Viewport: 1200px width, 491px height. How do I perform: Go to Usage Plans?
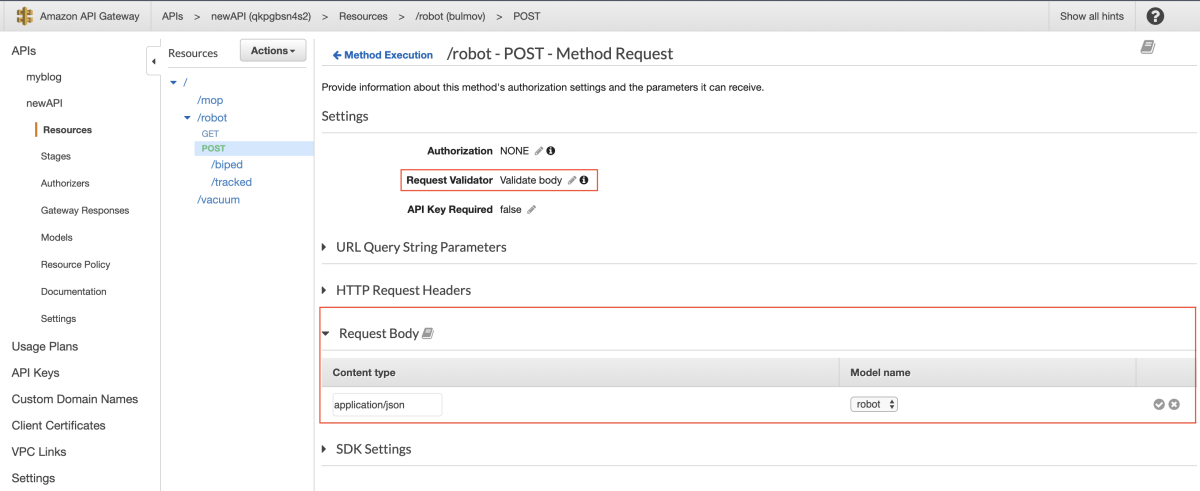(45, 346)
